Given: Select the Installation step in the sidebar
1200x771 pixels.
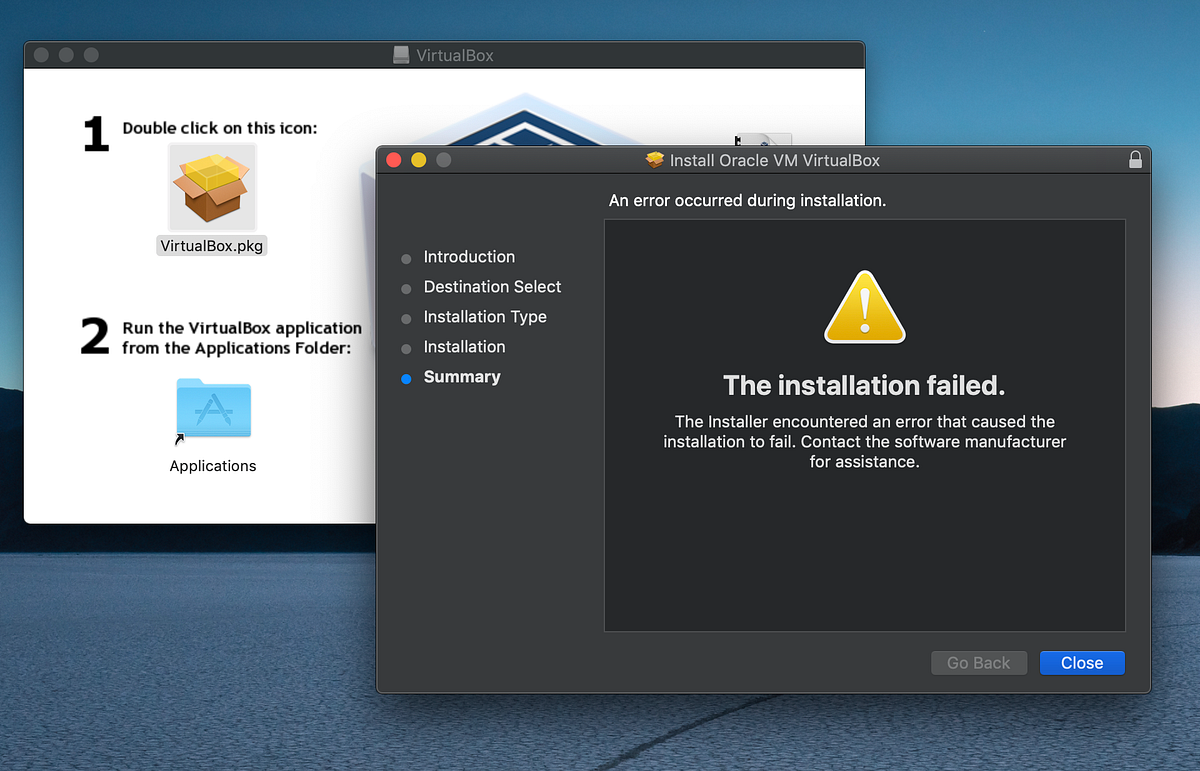Looking at the screenshot, I should pyautogui.click(x=464, y=347).
